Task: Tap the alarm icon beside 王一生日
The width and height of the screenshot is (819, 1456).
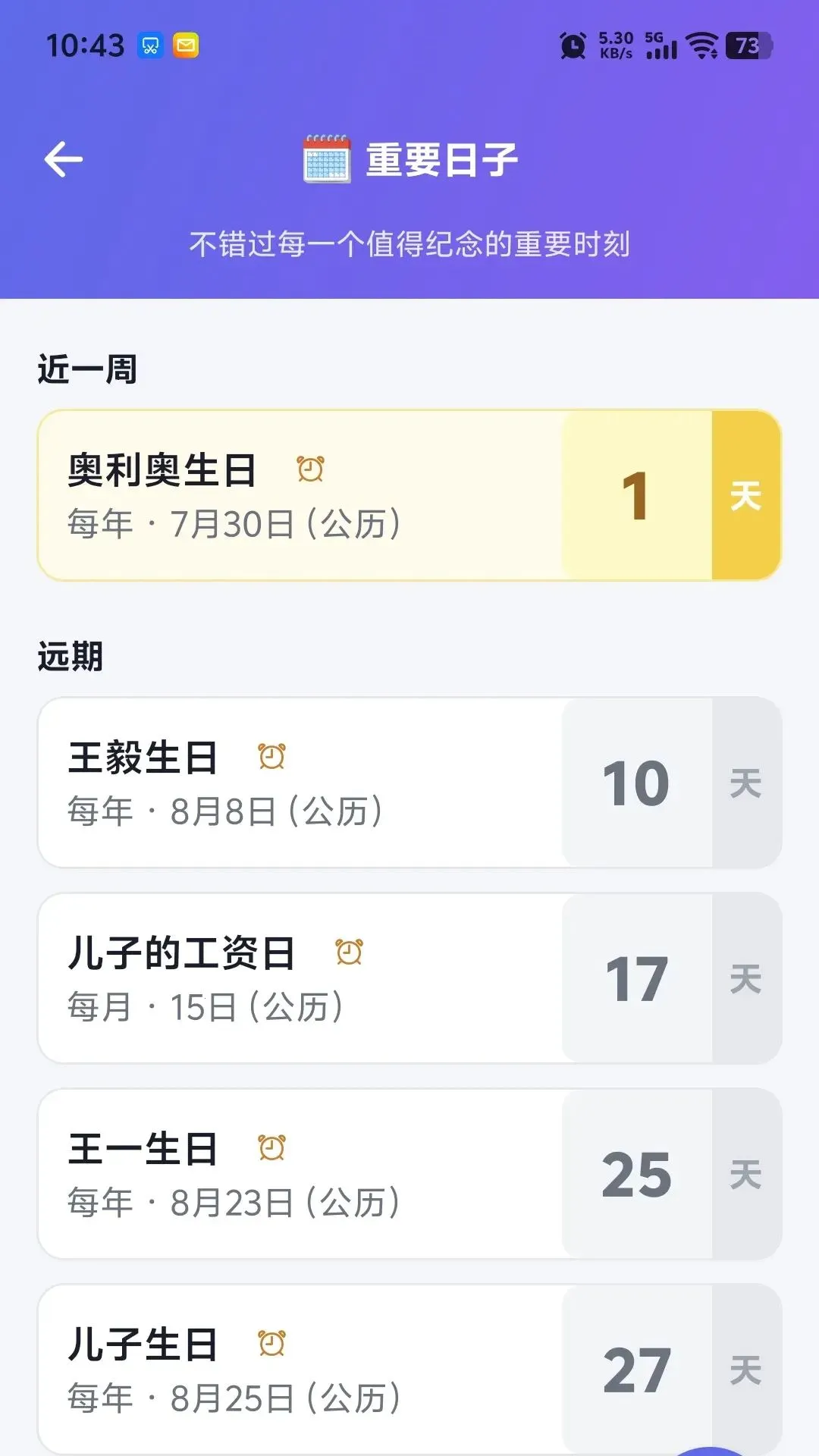Action: click(271, 1148)
